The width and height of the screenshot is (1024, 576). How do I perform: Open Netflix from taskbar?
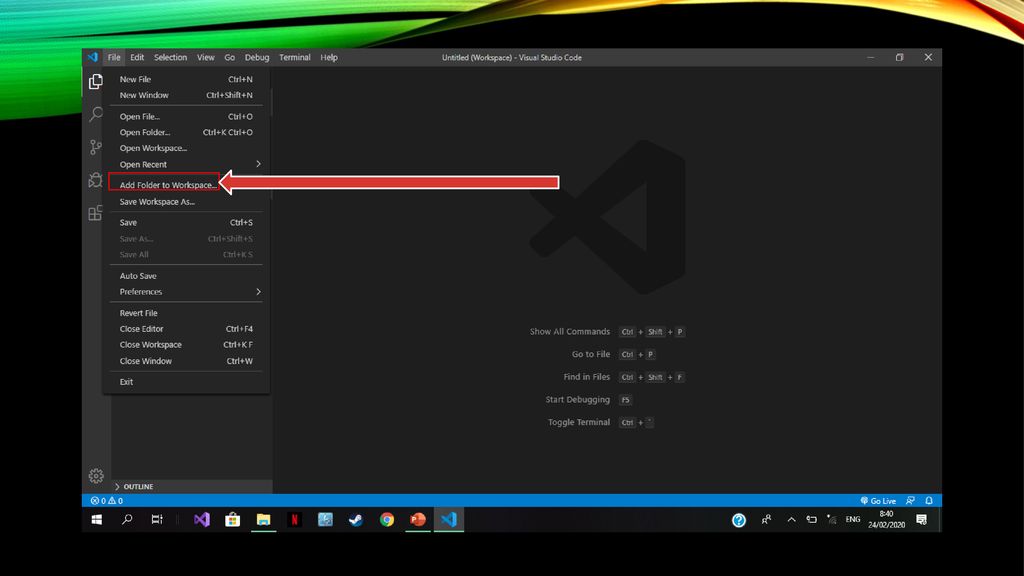pyautogui.click(x=294, y=520)
